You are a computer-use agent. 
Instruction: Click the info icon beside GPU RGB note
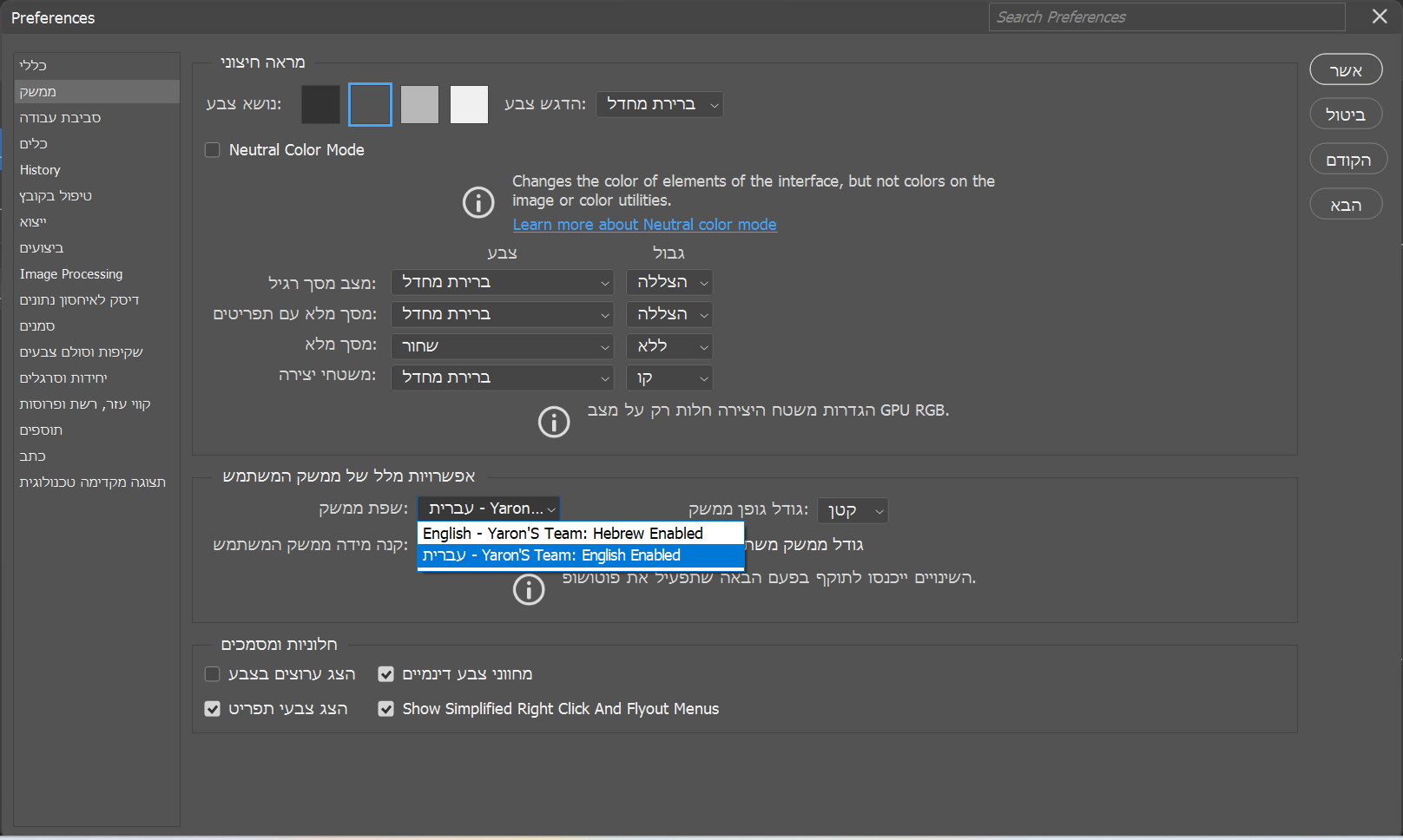[x=554, y=422]
